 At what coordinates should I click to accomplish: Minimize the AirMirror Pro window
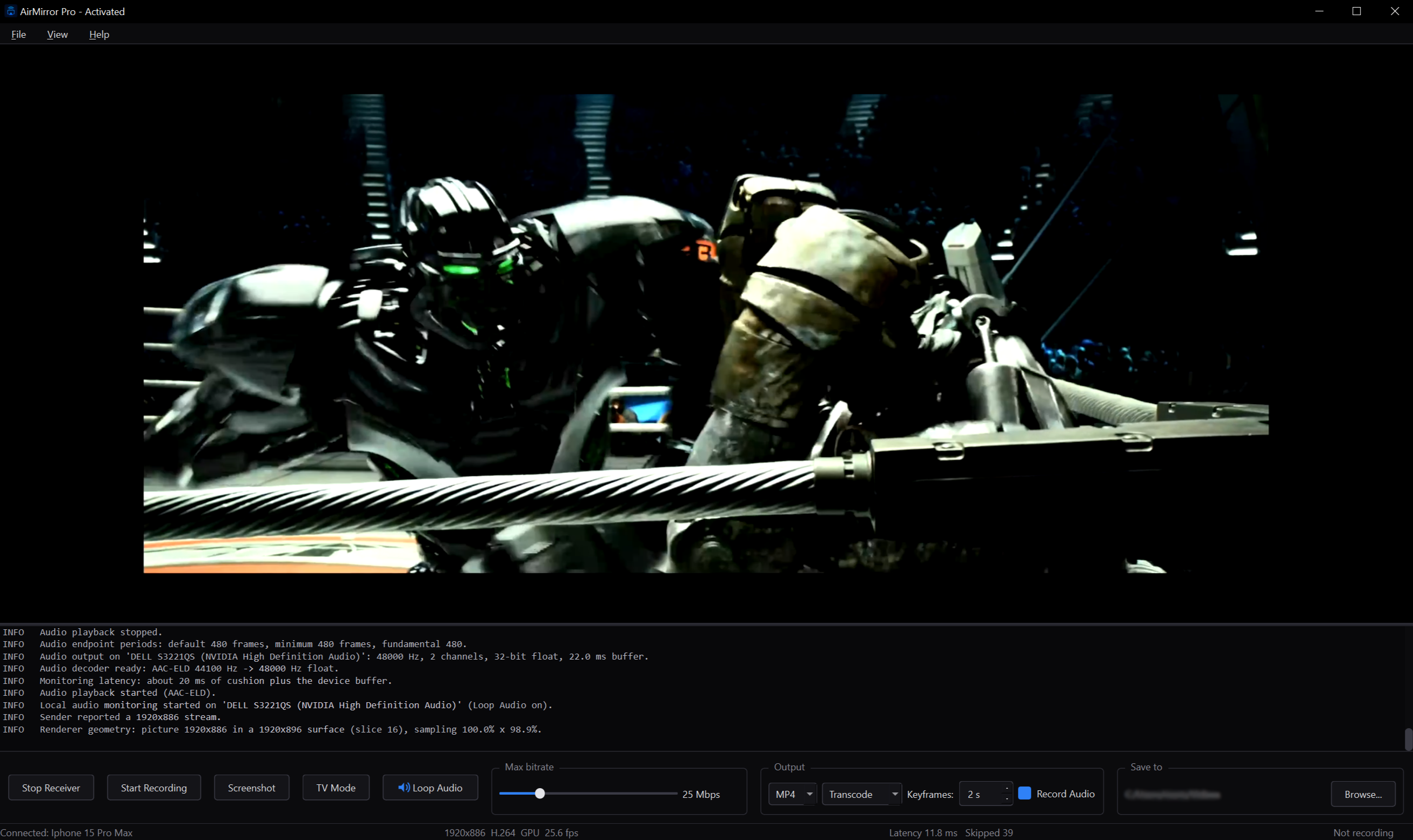1319,11
